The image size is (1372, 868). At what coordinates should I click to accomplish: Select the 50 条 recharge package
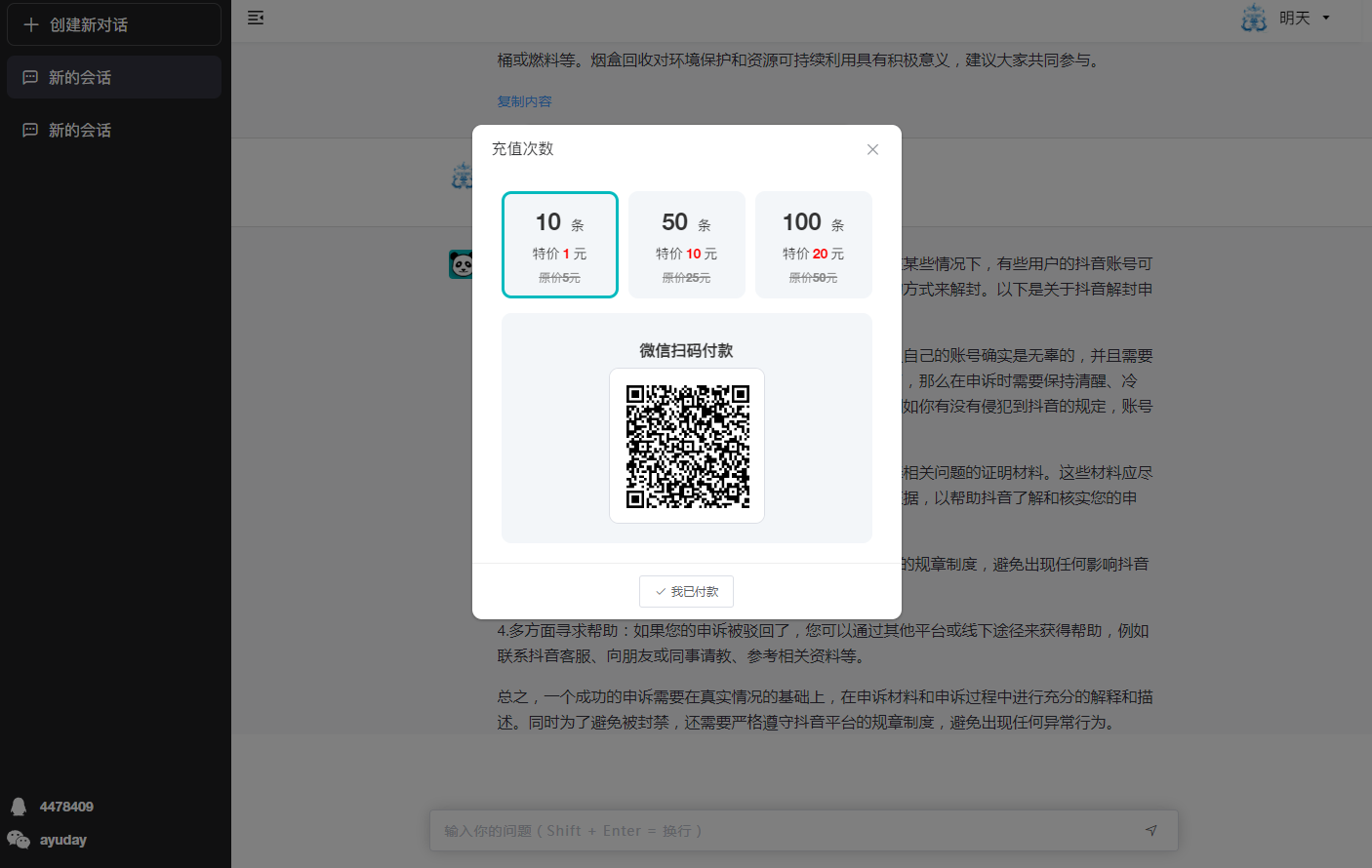pos(687,245)
